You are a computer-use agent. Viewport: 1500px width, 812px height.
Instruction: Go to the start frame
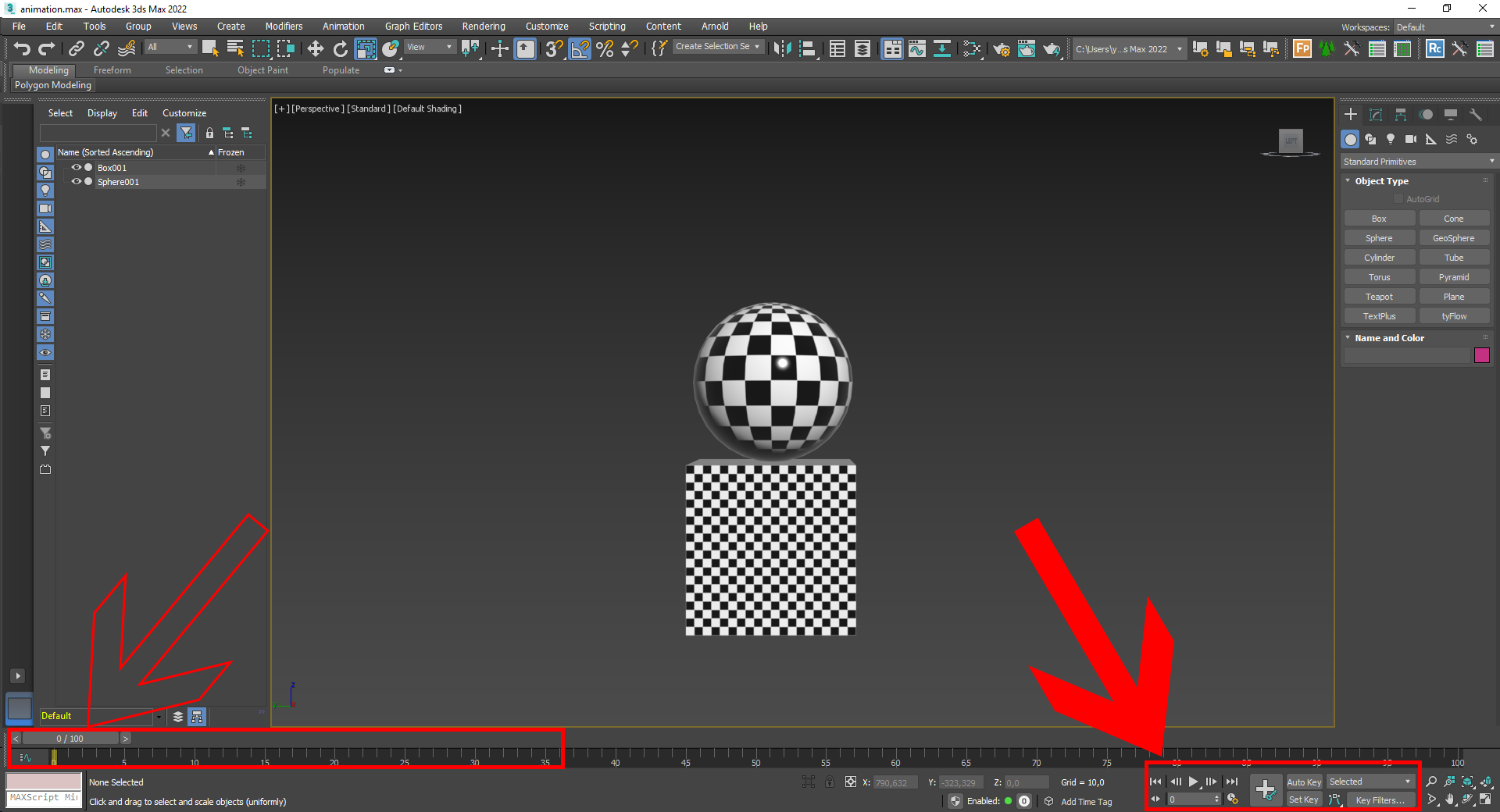[x=1155, y=782]
